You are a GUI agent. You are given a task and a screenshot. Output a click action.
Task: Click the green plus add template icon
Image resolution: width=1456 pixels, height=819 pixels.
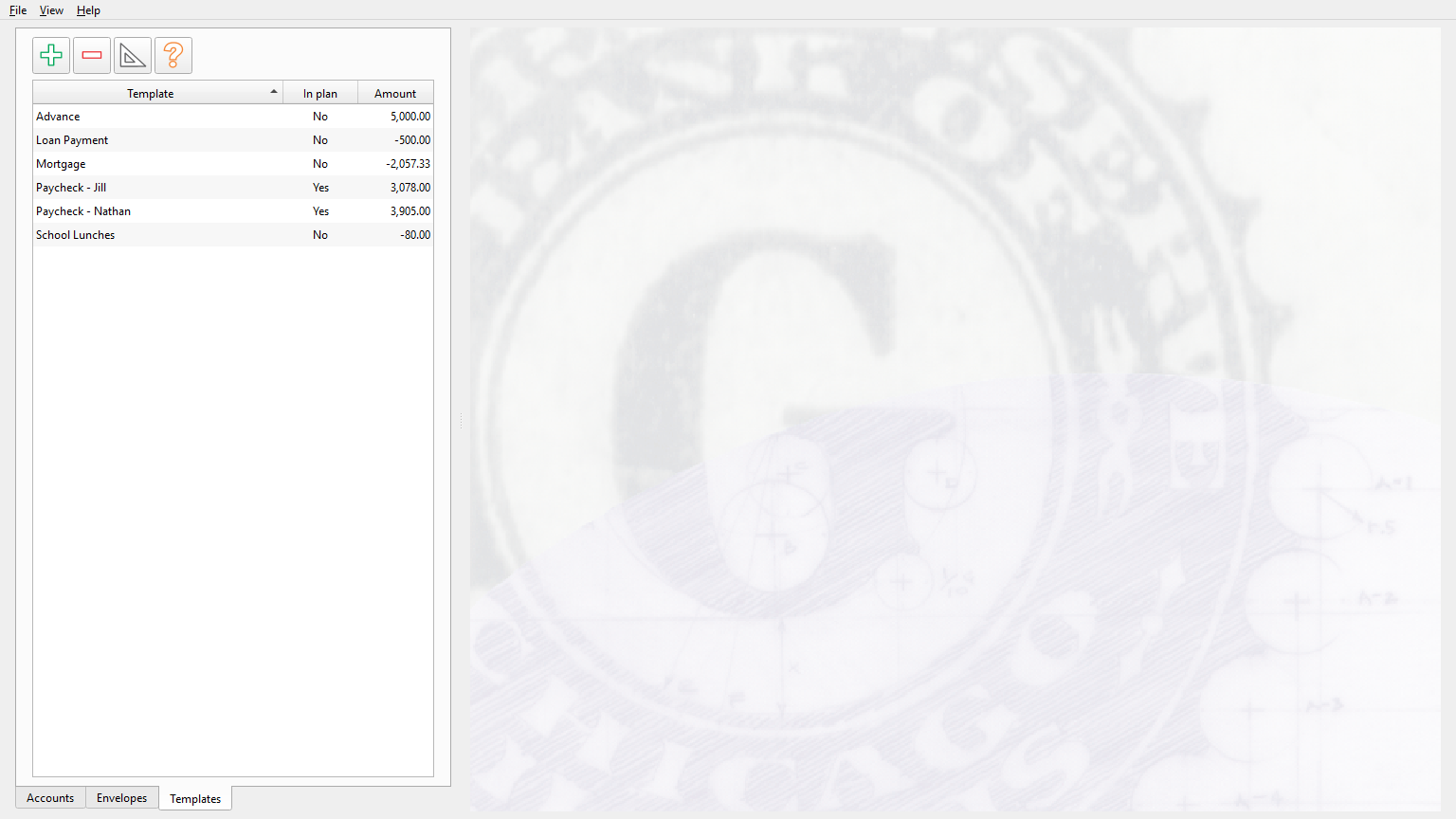51,56
